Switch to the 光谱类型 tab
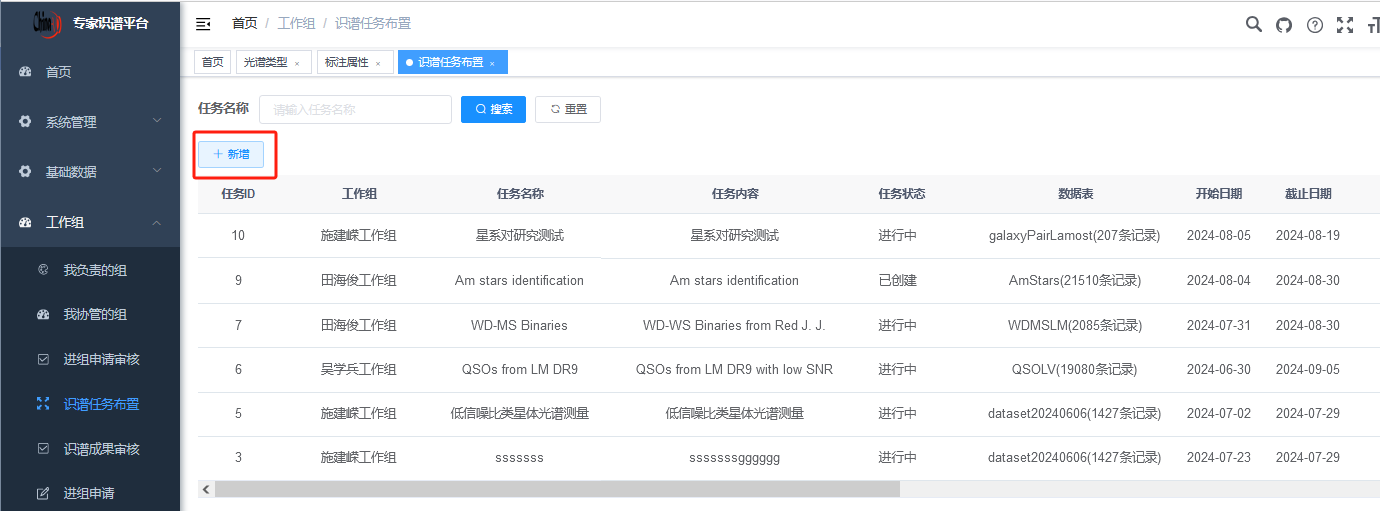 [x=266, y=62]
